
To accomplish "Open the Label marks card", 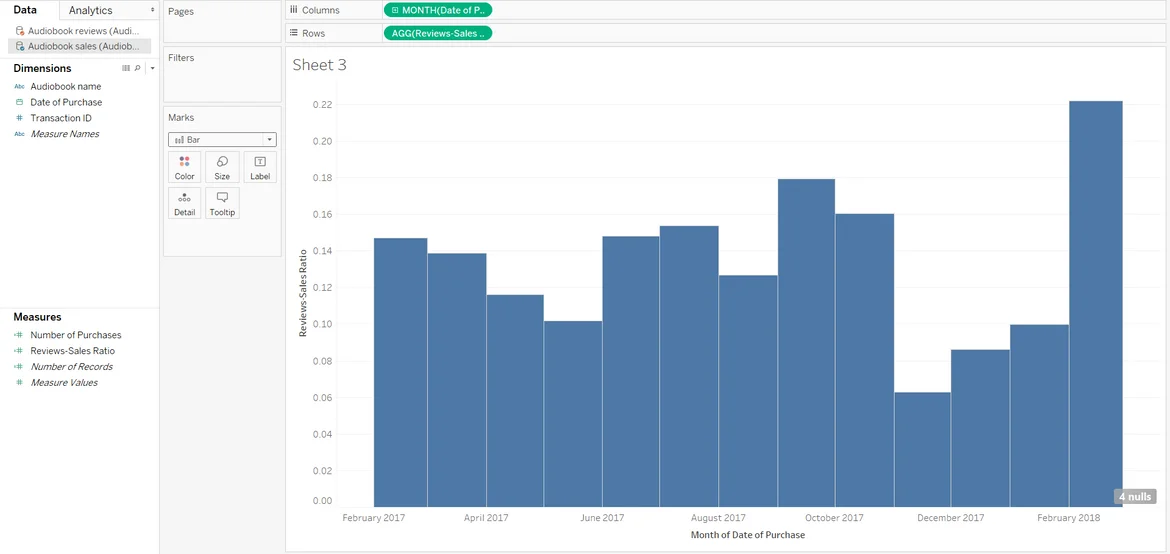I will pos(260,167).
